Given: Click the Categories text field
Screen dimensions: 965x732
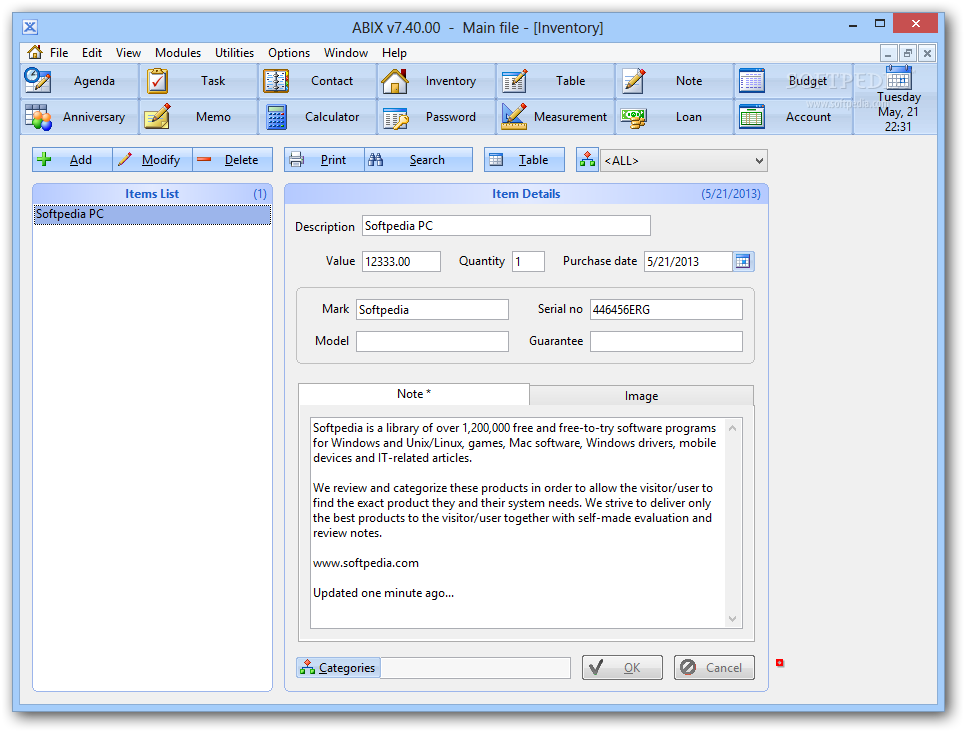Looking at the screenshot, I should point(475,668).
